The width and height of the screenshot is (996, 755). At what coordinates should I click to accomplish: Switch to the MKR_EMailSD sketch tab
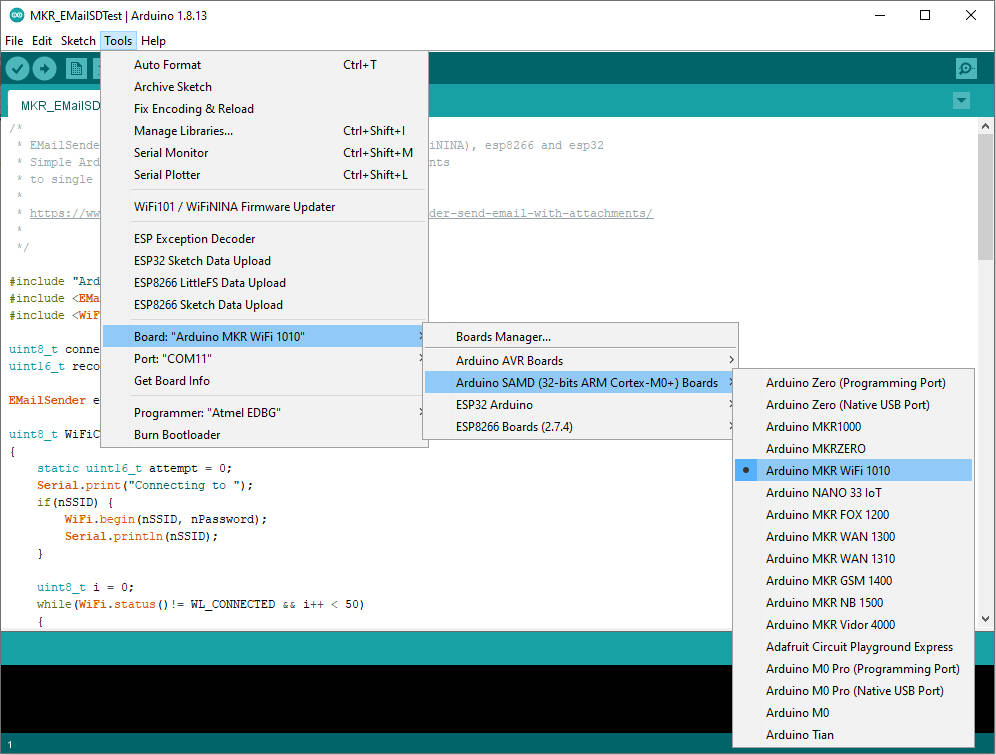[55, 105]
